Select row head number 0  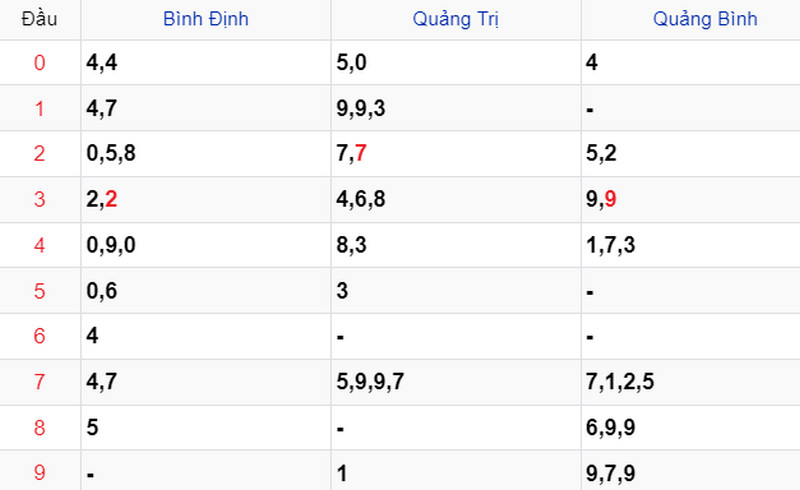point(39,63)
